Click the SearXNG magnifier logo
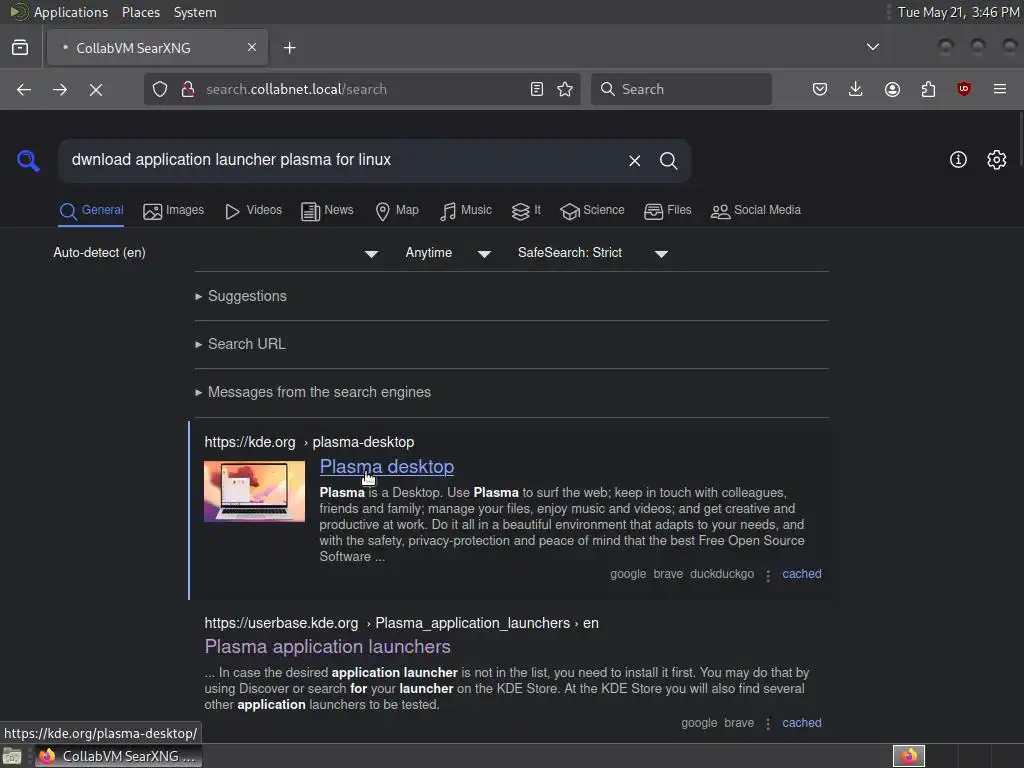Screen dimensions: 1024x768 28,161
